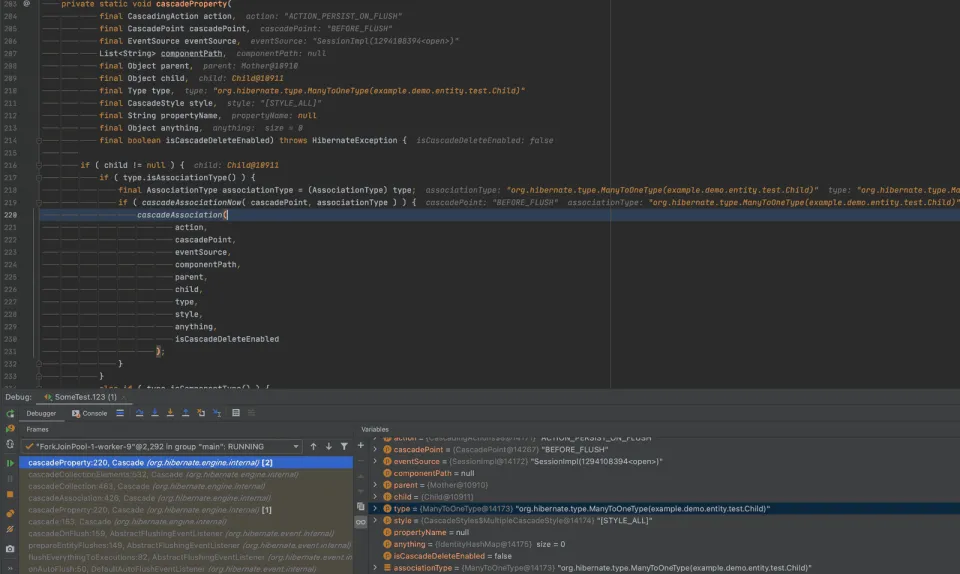Open the View Breakpoints icon
This screenshot has height=574, width=960.
(x=10, y=513)
